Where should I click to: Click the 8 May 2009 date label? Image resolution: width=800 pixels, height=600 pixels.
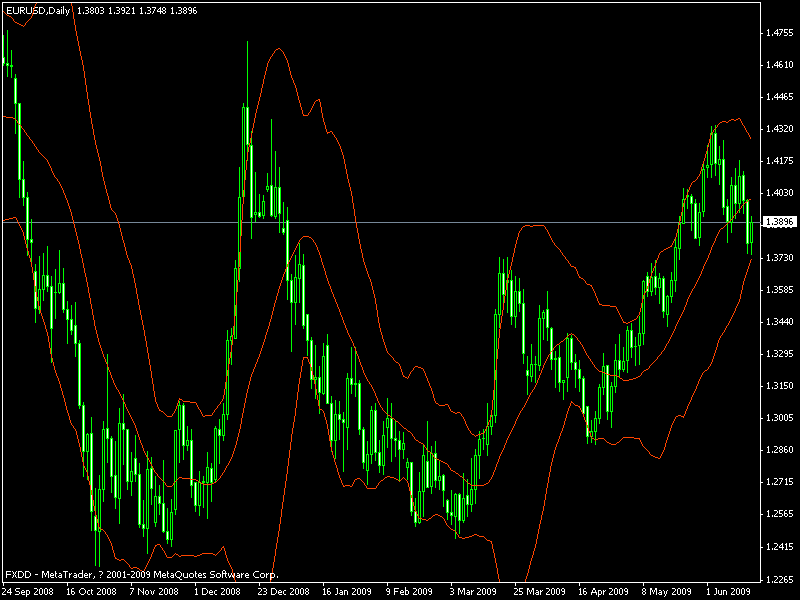pyautogui.click(x=666, y=592)
